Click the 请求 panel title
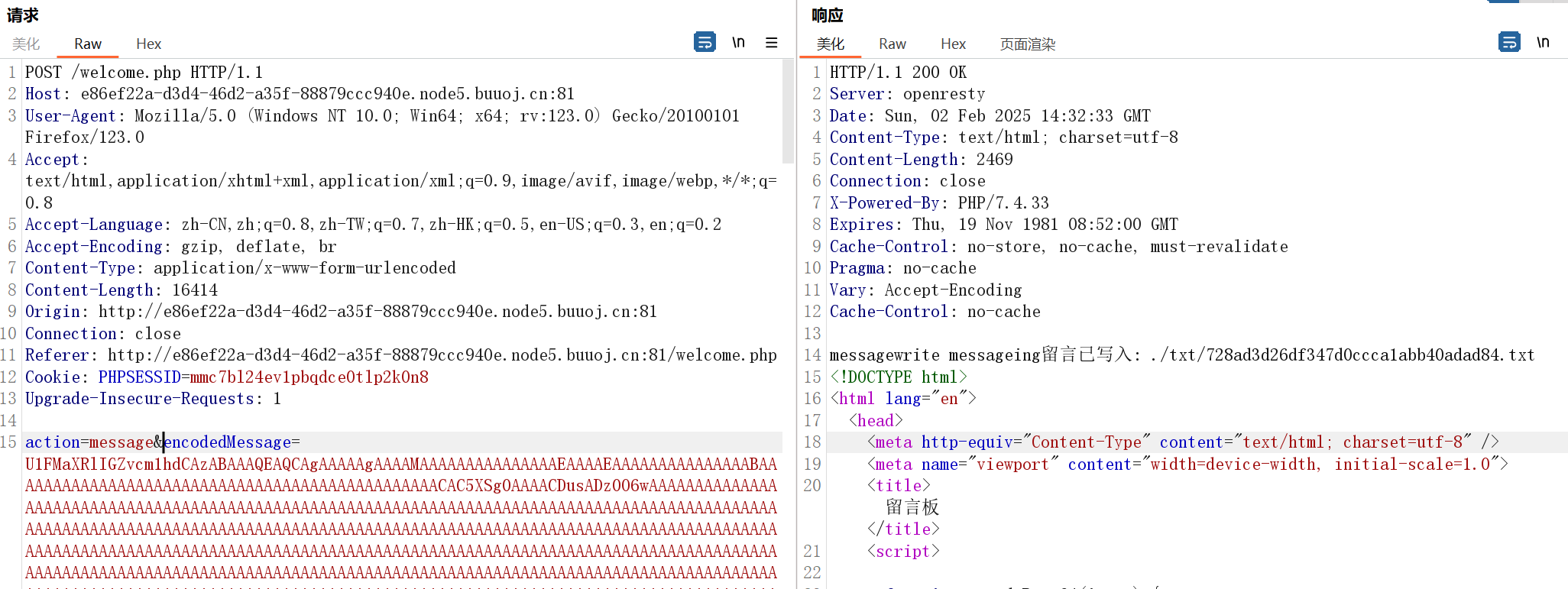Viewport: 1568px width, 589px height. pos(23,15)
